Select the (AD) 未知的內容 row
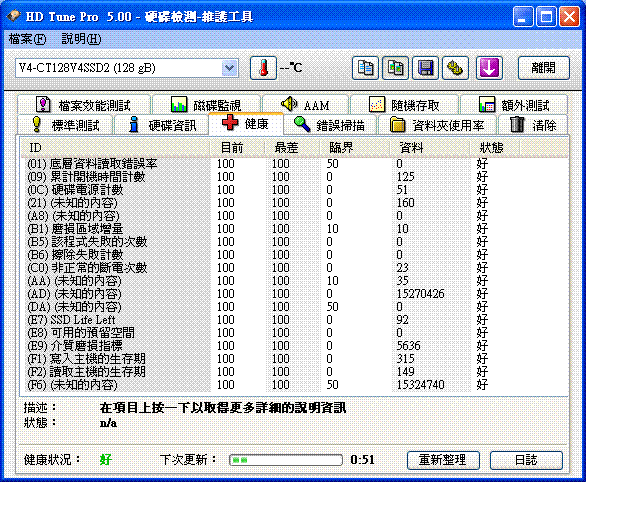Image resolution: width=640 pixels, height=512 pixels. point(294,294)
